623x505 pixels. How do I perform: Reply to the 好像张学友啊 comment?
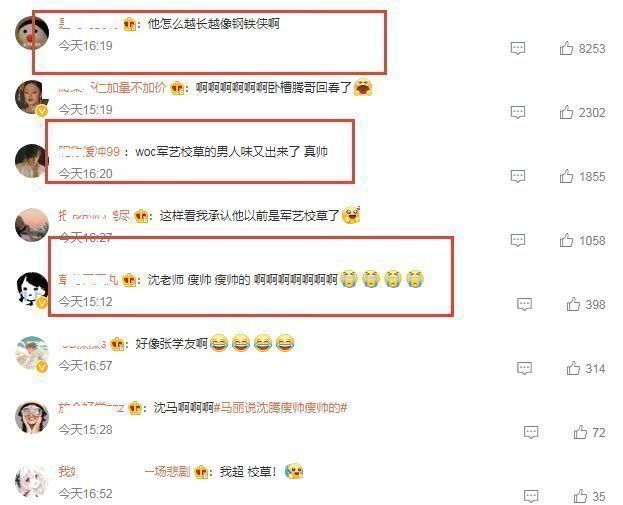tap(524, 368)
